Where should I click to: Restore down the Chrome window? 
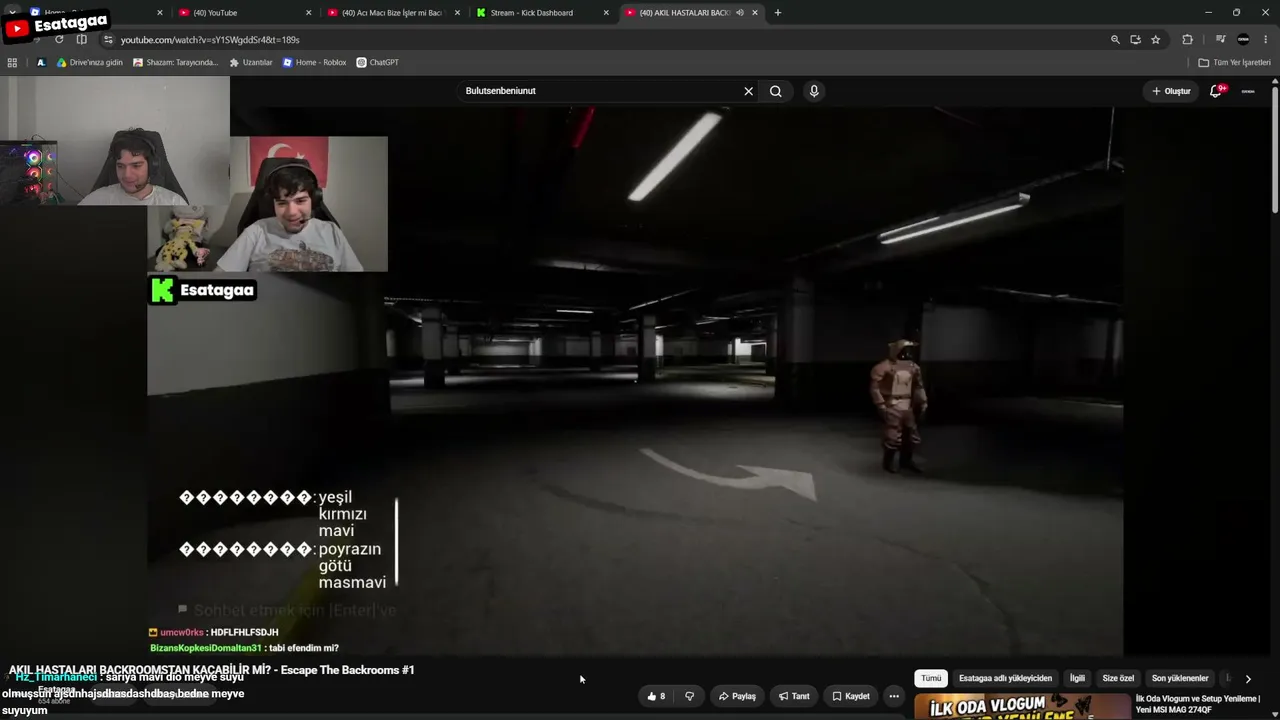1236,13
